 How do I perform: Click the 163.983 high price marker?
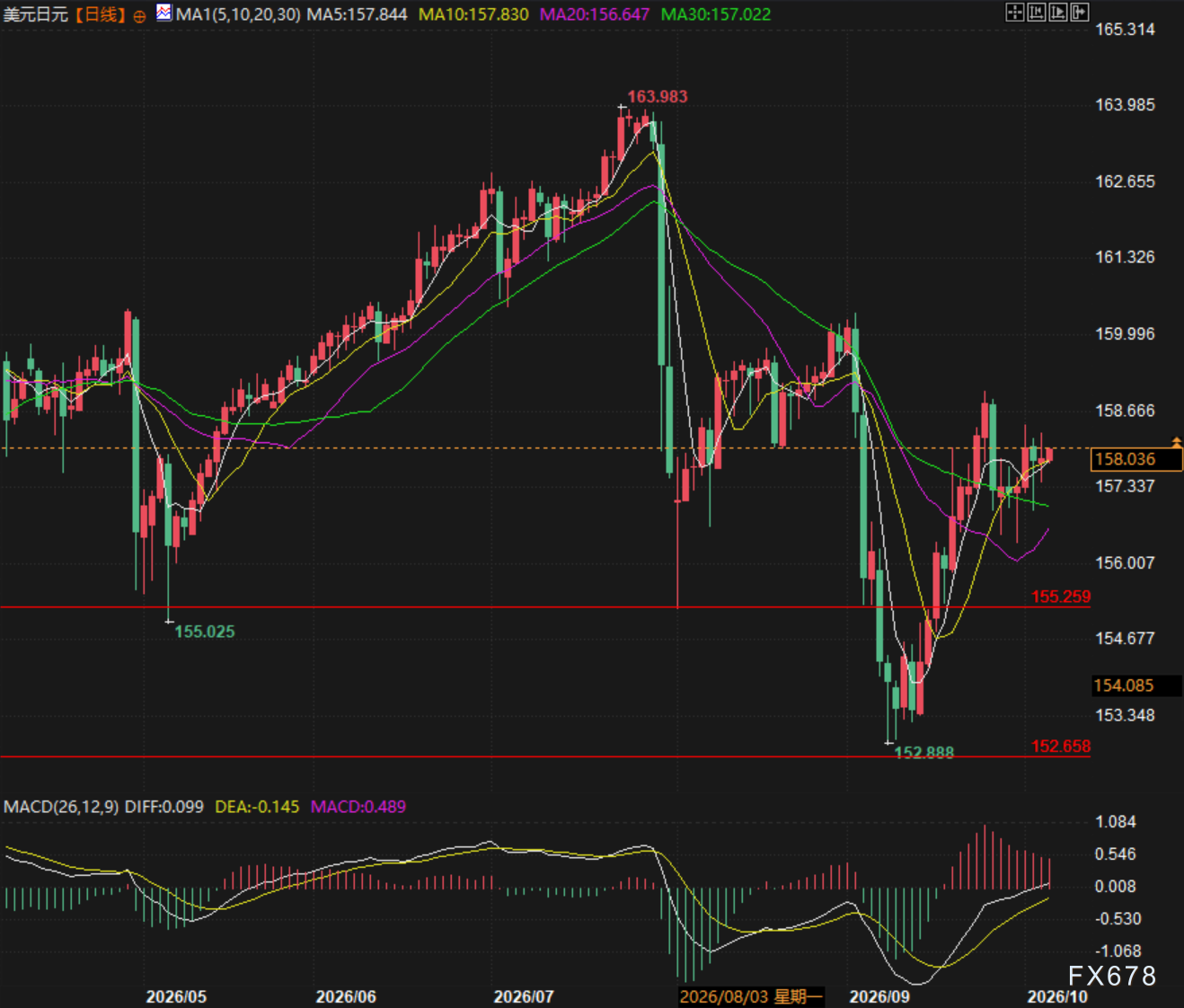[x=658, y=96]
